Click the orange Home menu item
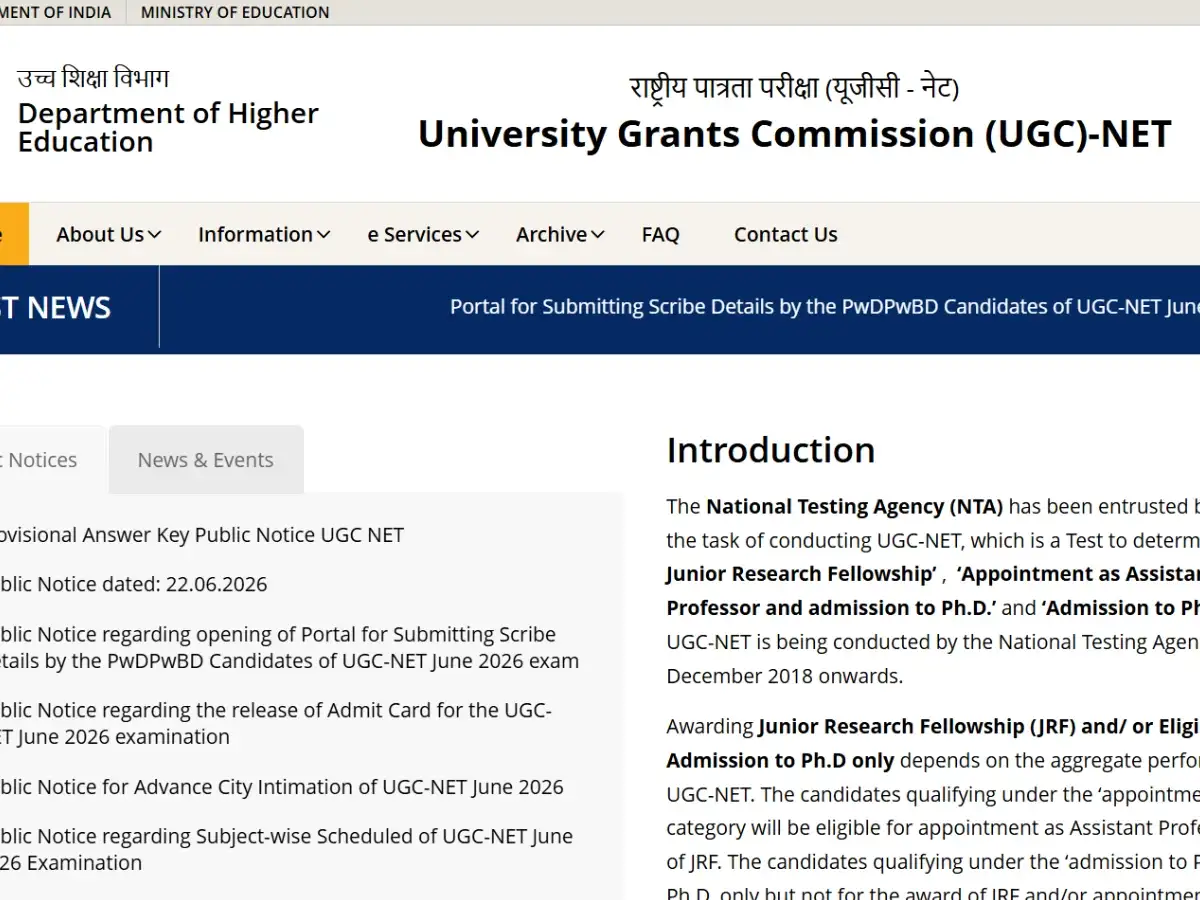The height and width of the screenshot is (900, 1200). coord(14,235)
